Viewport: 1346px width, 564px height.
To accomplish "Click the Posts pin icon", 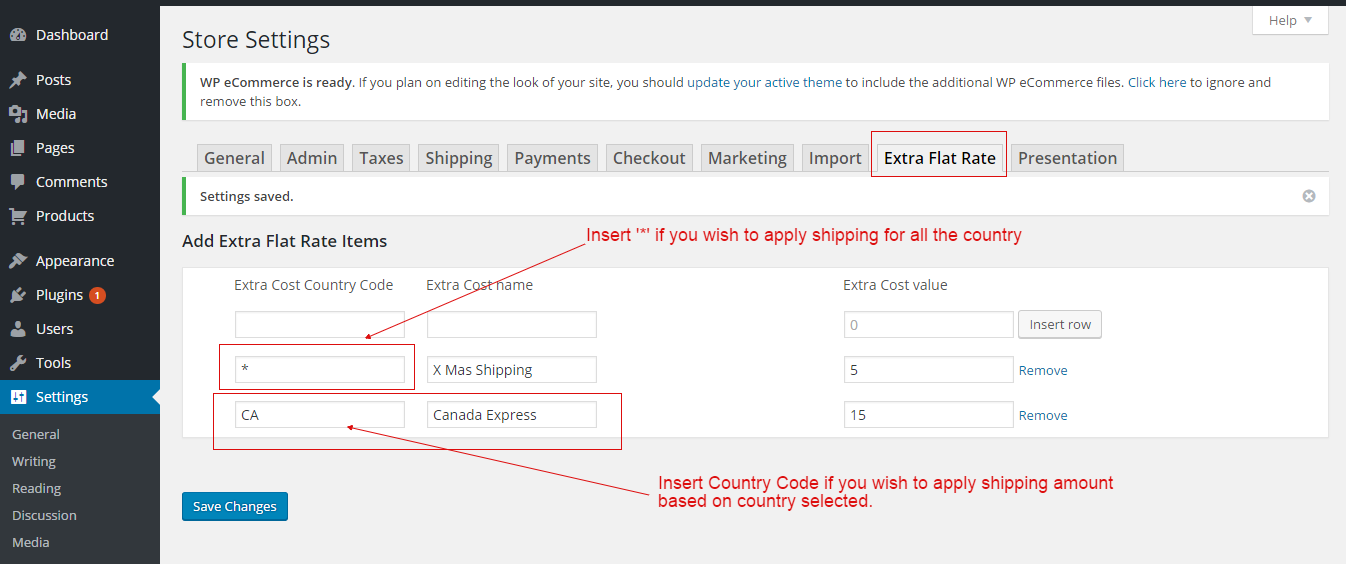I will click(18, 80).
